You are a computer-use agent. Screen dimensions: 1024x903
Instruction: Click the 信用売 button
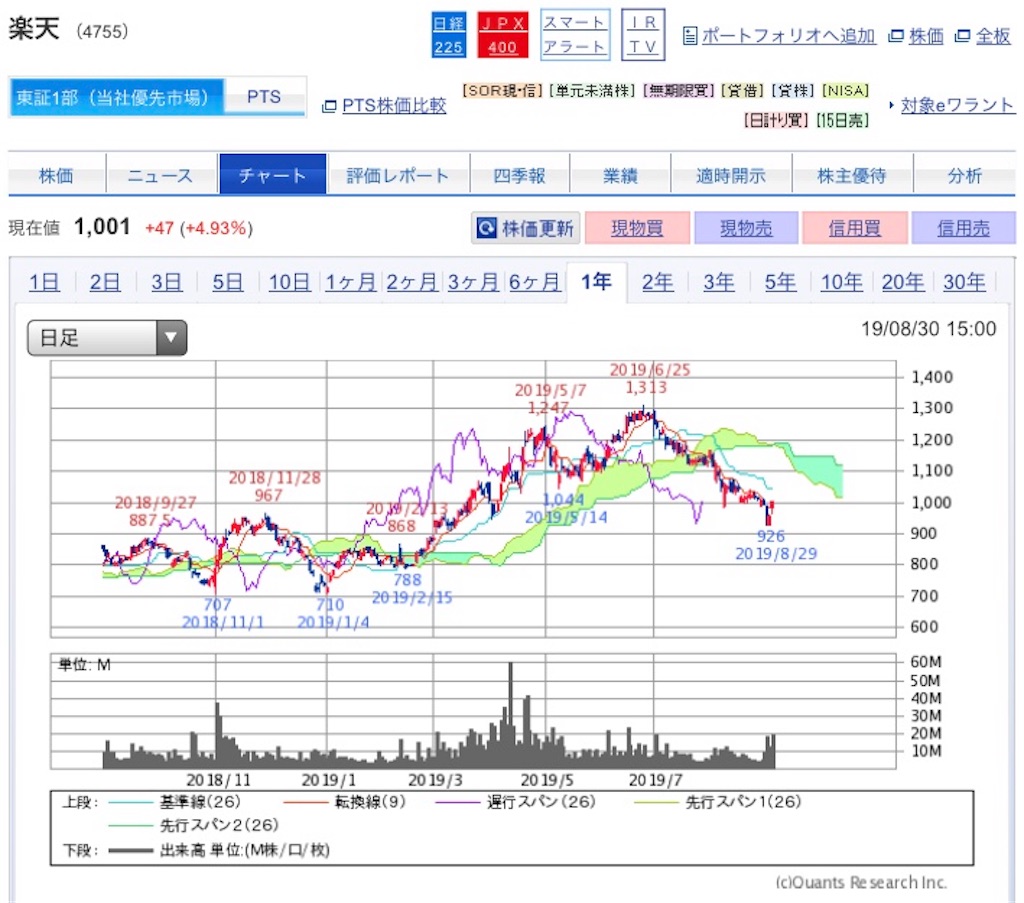(x=963, y=228)
